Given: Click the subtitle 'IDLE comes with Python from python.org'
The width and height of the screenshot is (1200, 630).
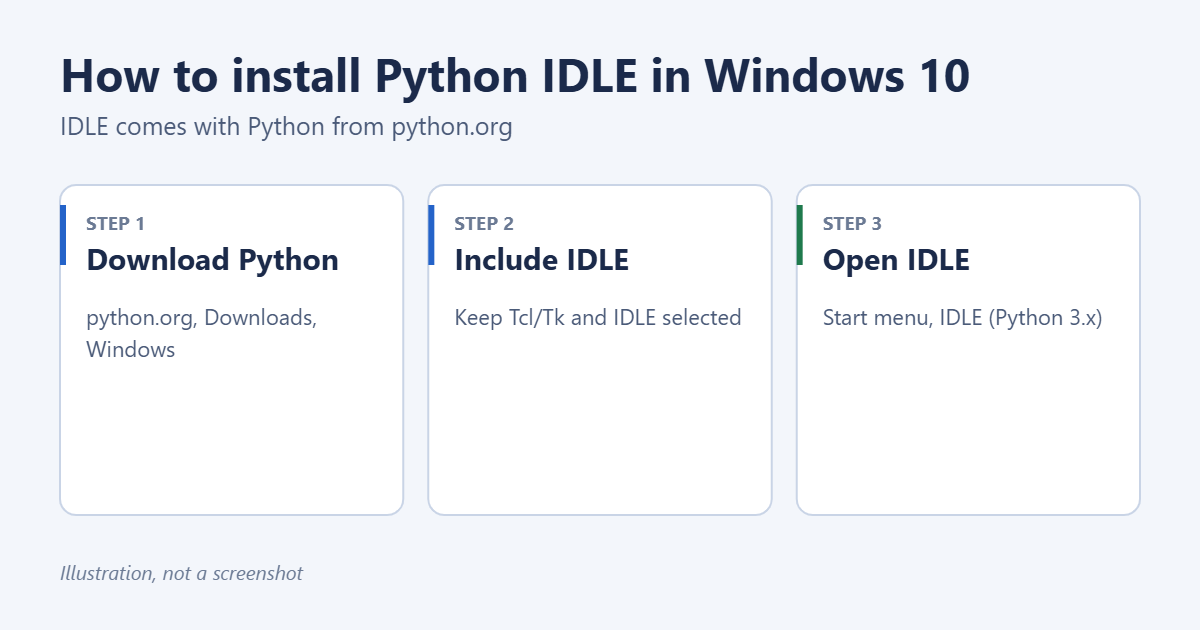Looking at the screenshot, I should coord(286,128).
